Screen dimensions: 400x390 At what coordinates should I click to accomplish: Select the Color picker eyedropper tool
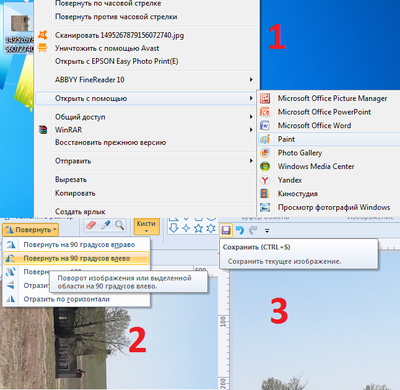pyautogui.click(x=105, y=225)
